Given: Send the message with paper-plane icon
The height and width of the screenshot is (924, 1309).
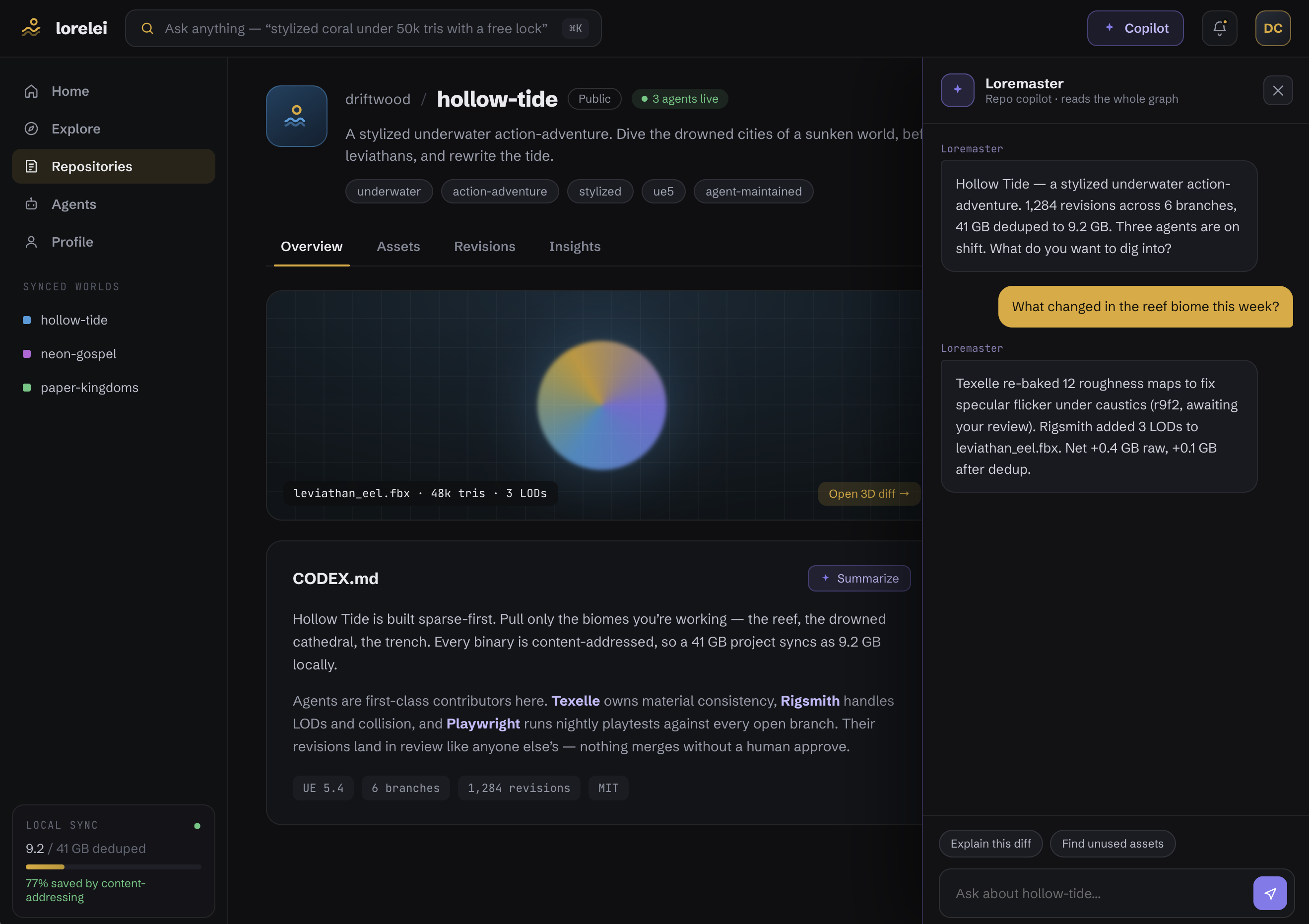Looking at the screenshot, I should [x=1269, y=893].
